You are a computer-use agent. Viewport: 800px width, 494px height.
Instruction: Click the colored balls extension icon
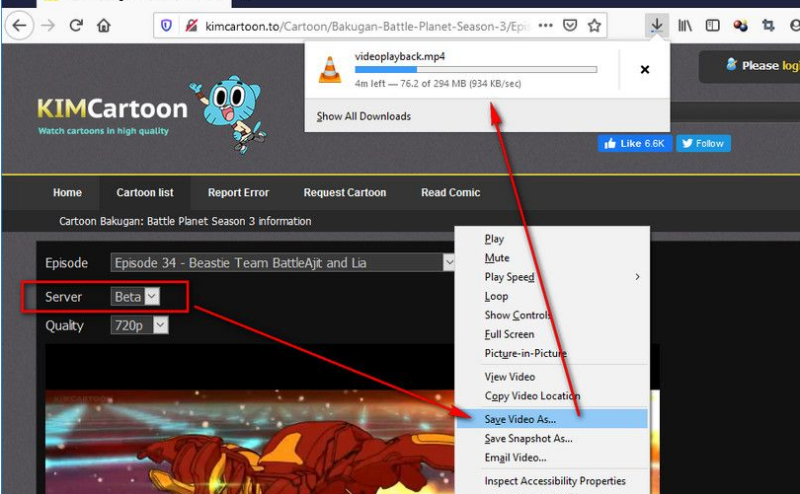(x=740, y=26)
